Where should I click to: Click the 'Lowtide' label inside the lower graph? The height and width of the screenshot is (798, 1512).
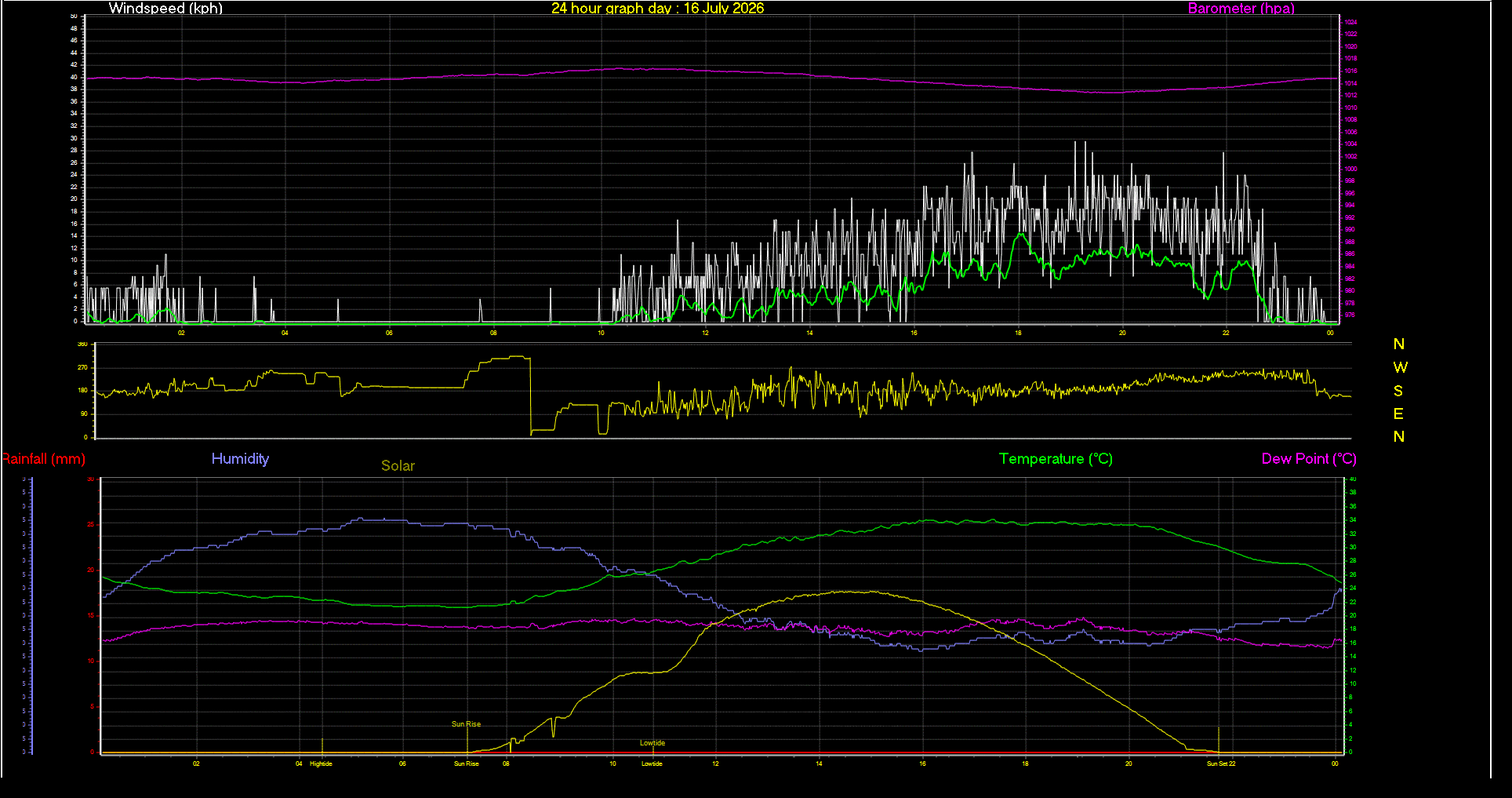(x=652, y=743)
